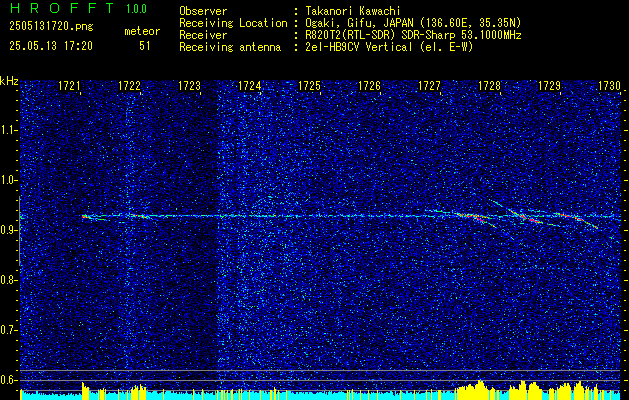Click the 1723 time marker

189,85
